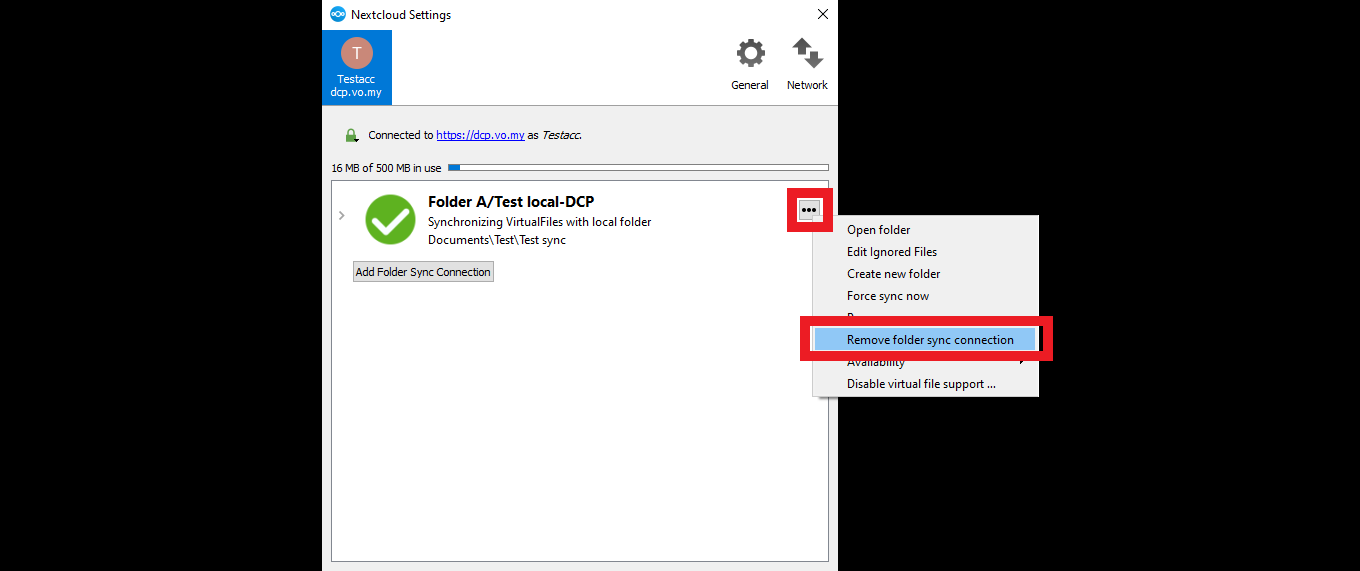
Task: Click the Nextcloud logo in title bar
Action: [x=338, y=14]
